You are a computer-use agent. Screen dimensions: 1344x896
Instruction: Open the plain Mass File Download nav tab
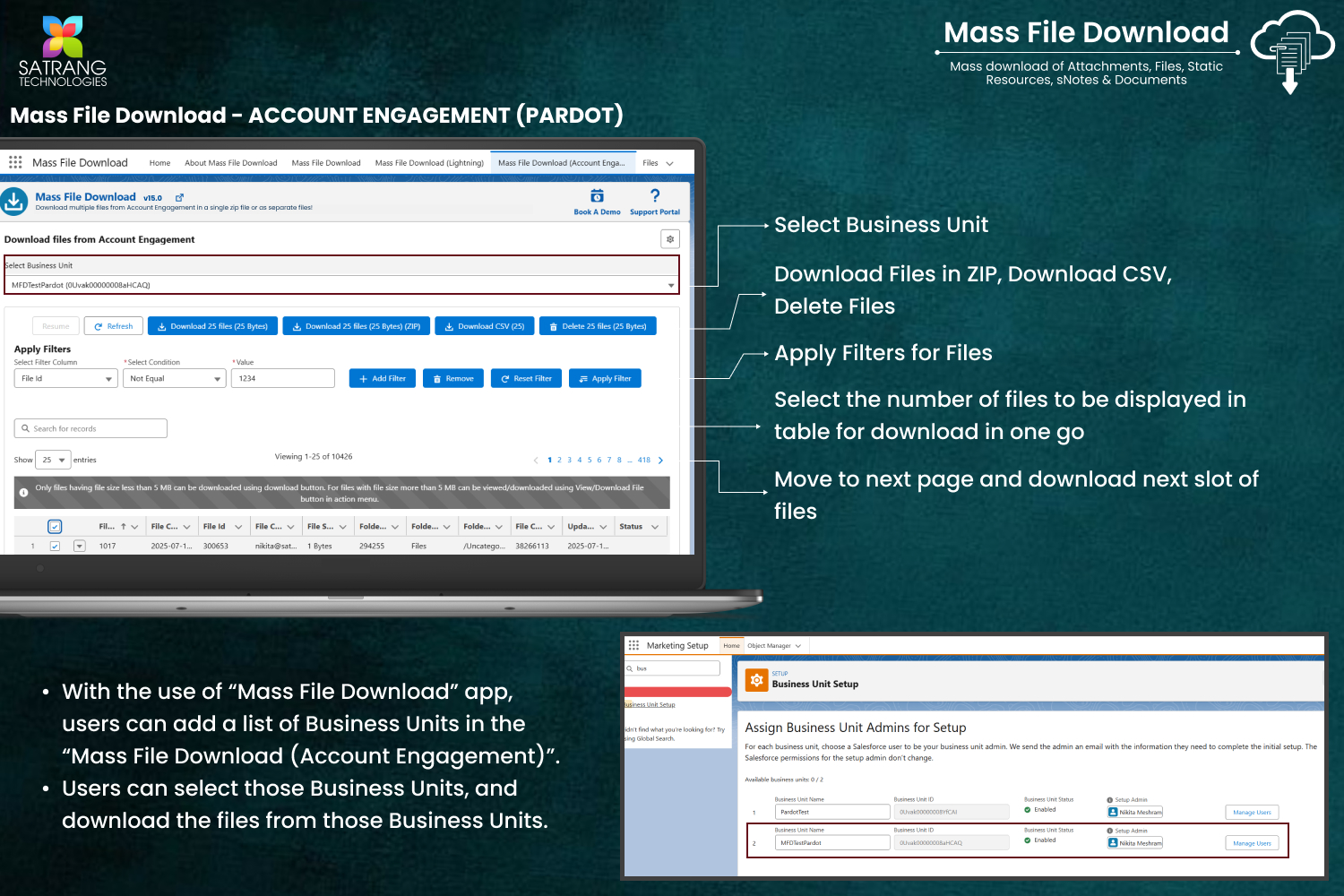click(326, 163)
